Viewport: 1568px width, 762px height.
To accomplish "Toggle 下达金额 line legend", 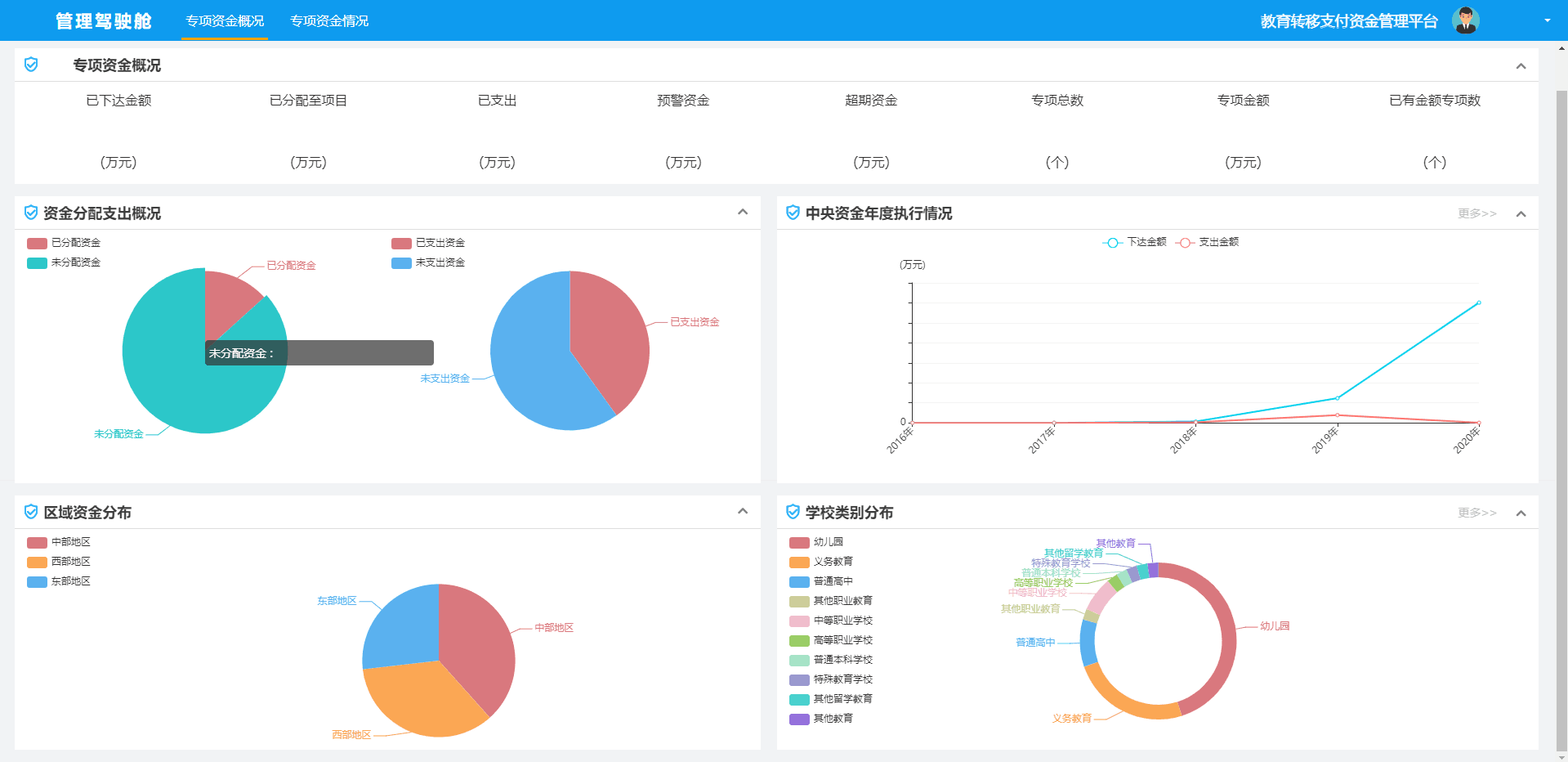I will (x=1134, y=242).
